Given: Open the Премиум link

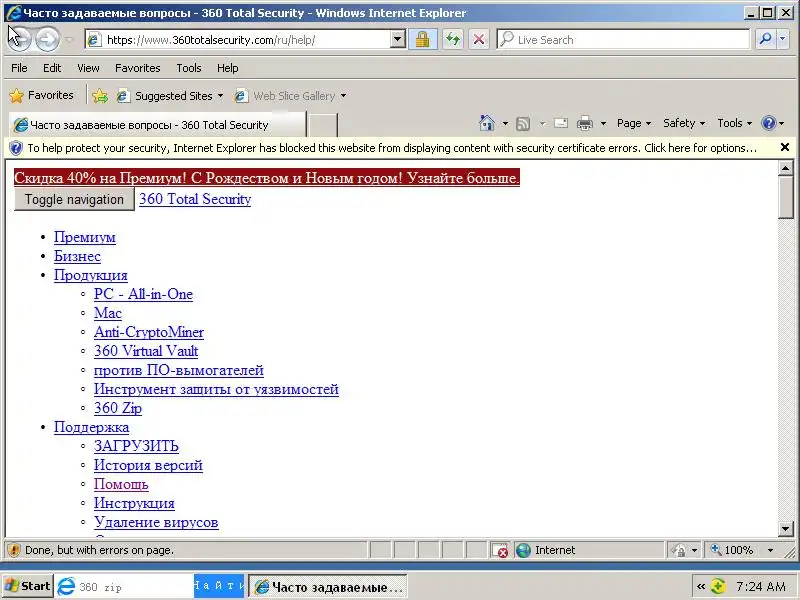Looking at the screenshot, I should pos(85,237).
